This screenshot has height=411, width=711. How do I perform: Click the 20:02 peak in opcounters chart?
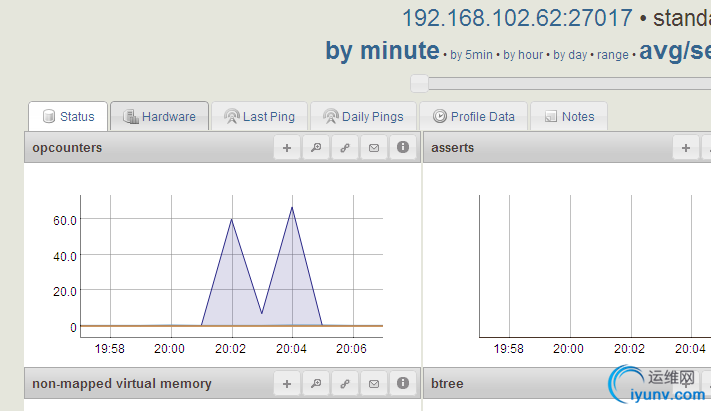coord(232,220)
